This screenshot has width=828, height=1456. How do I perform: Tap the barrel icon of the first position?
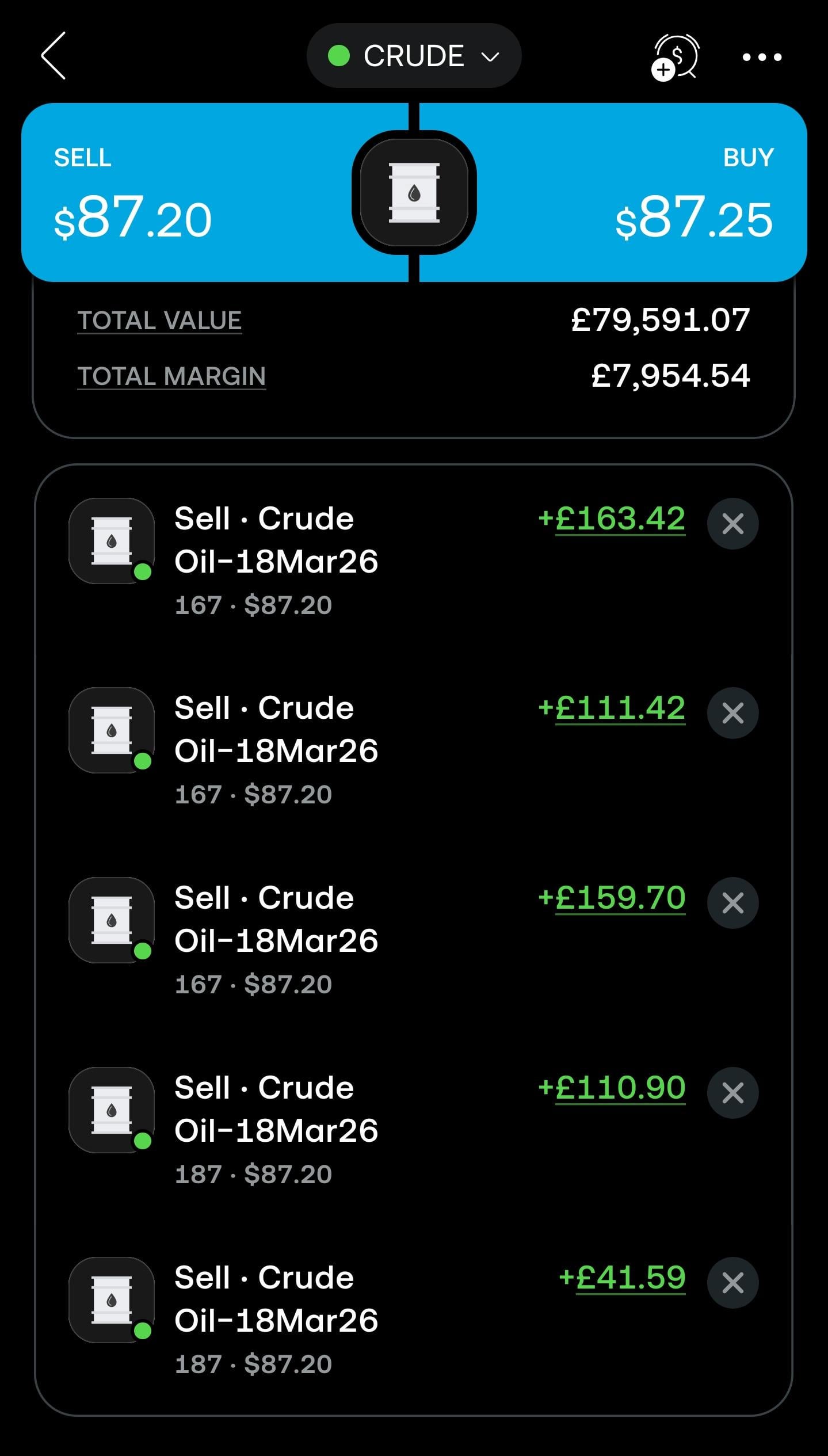point(112,541)
